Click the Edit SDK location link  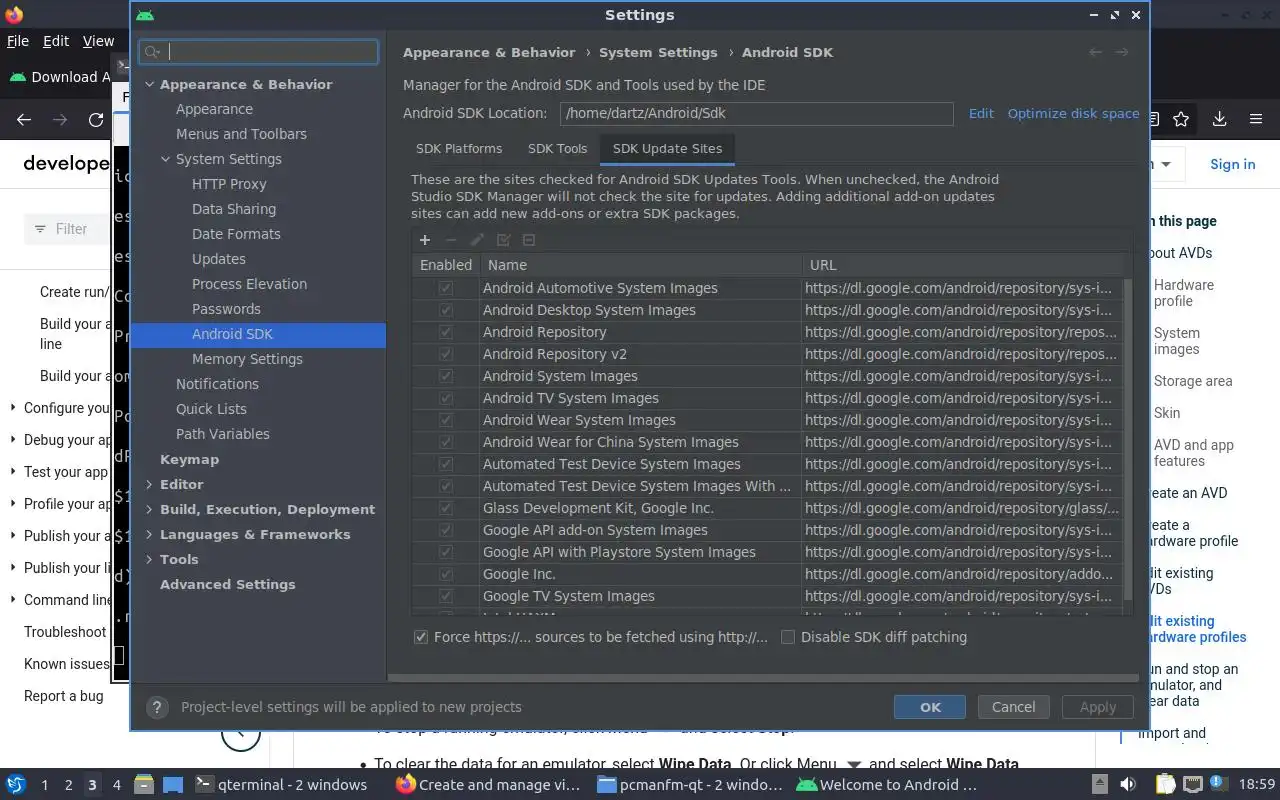pos(981,113)
